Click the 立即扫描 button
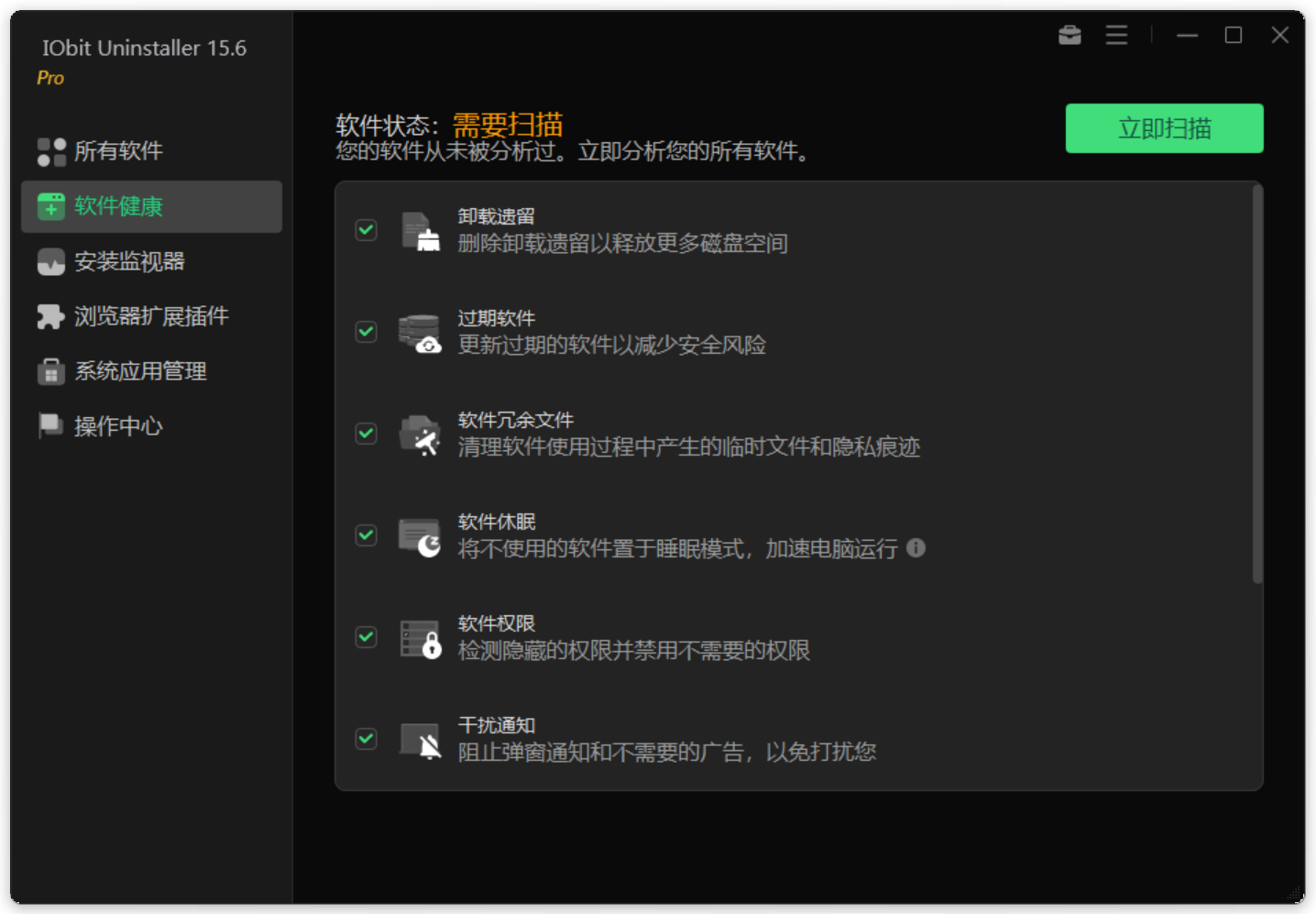 pos(1164,128)
